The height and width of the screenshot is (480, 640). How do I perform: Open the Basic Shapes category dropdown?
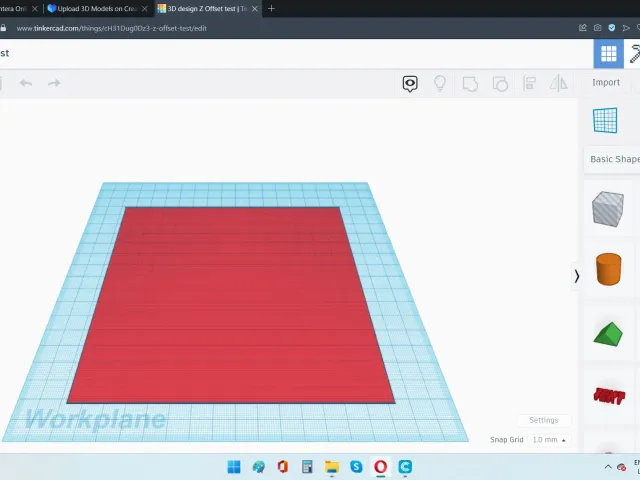coord(612,159)
